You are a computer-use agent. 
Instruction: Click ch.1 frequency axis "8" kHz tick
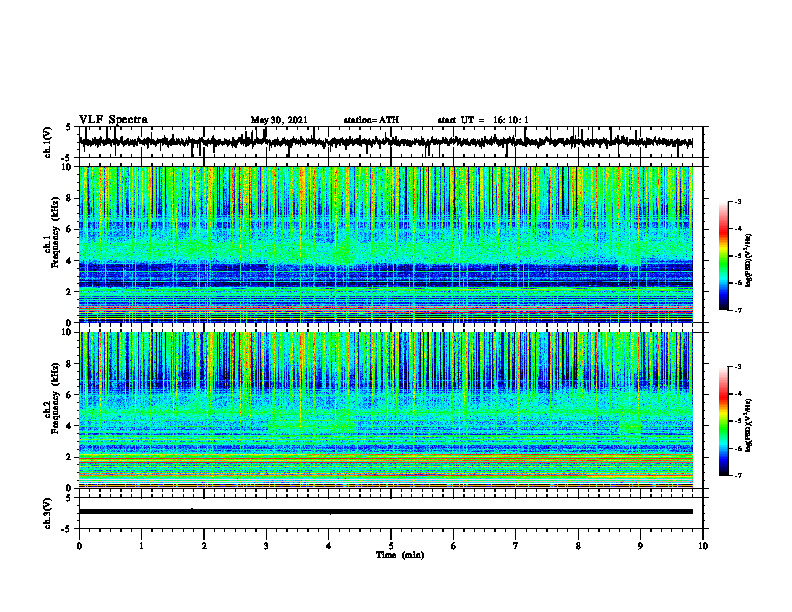[x=71, y=198]
